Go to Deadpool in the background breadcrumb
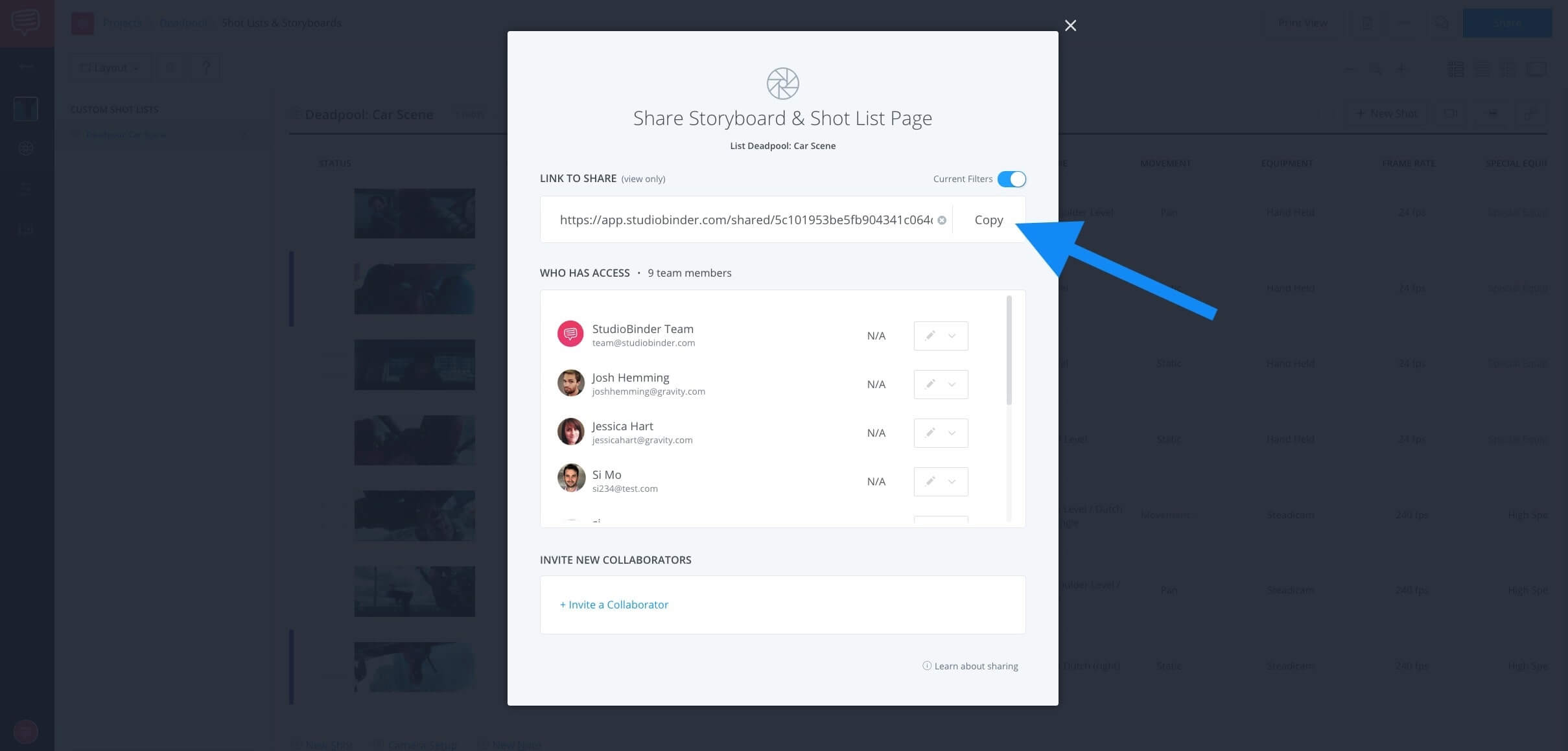The image size is (1568, 751). (183, 23)
